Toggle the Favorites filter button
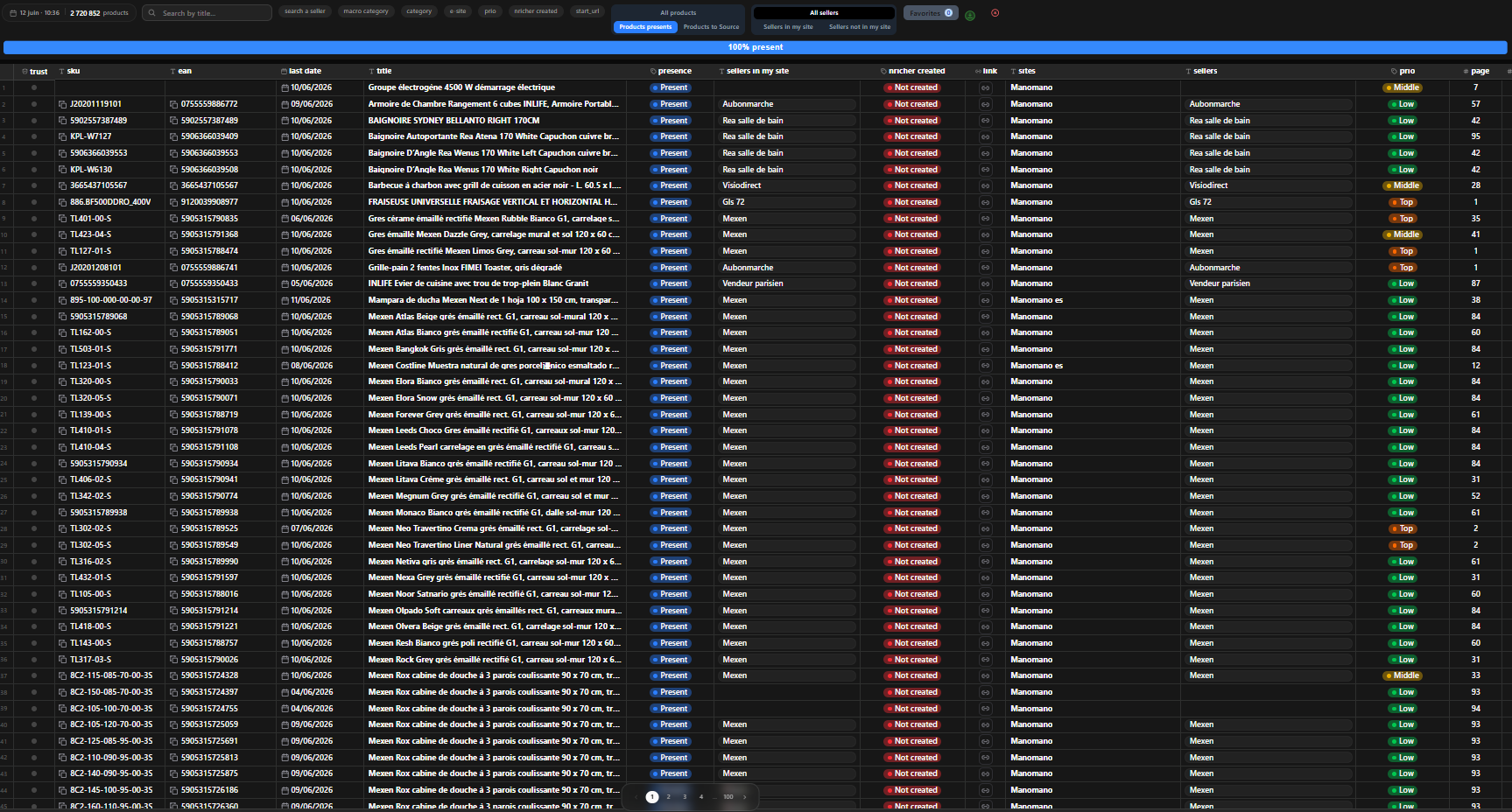The image size is (1512, 812). click(x=931, y=13)
